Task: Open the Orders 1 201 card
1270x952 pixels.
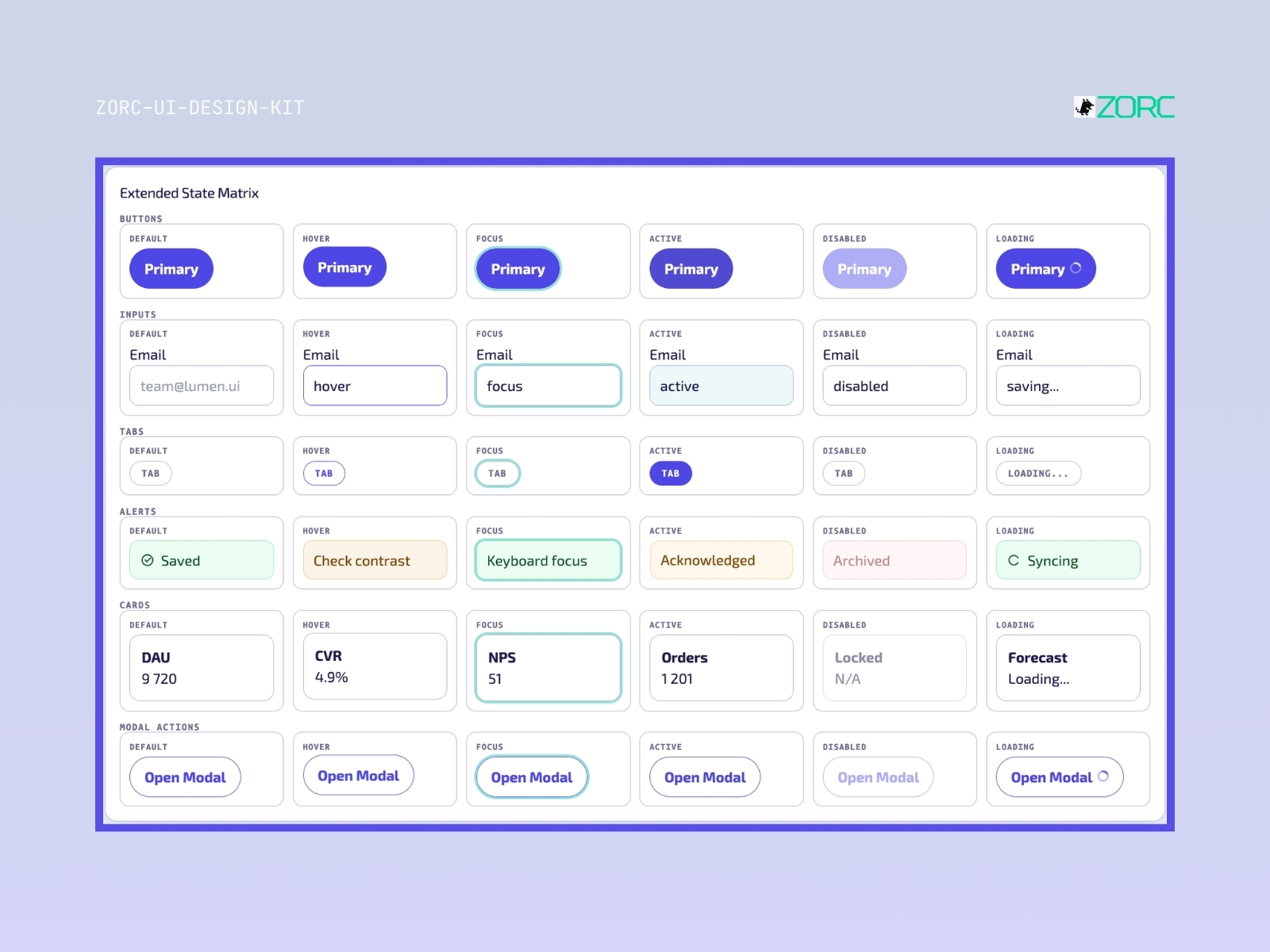Action: [722, 668]
